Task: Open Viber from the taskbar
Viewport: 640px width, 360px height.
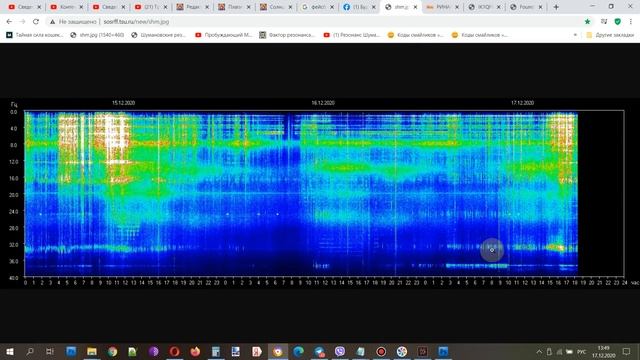Action: pos(340,351)
